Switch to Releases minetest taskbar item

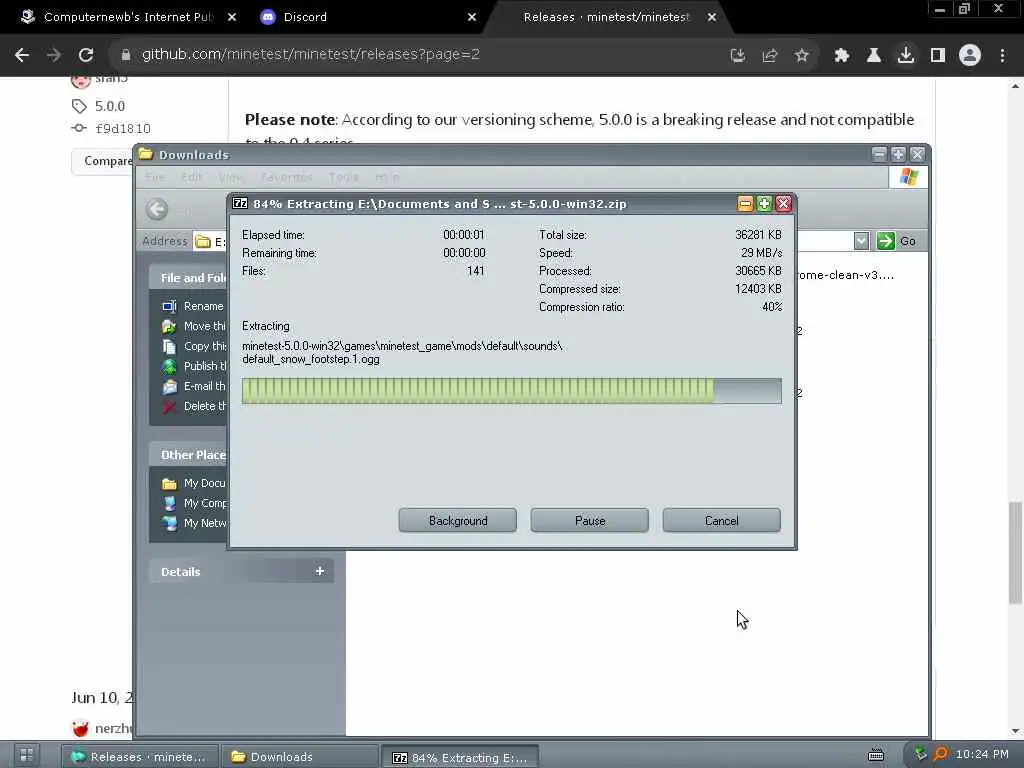click(x=139, y=757)
